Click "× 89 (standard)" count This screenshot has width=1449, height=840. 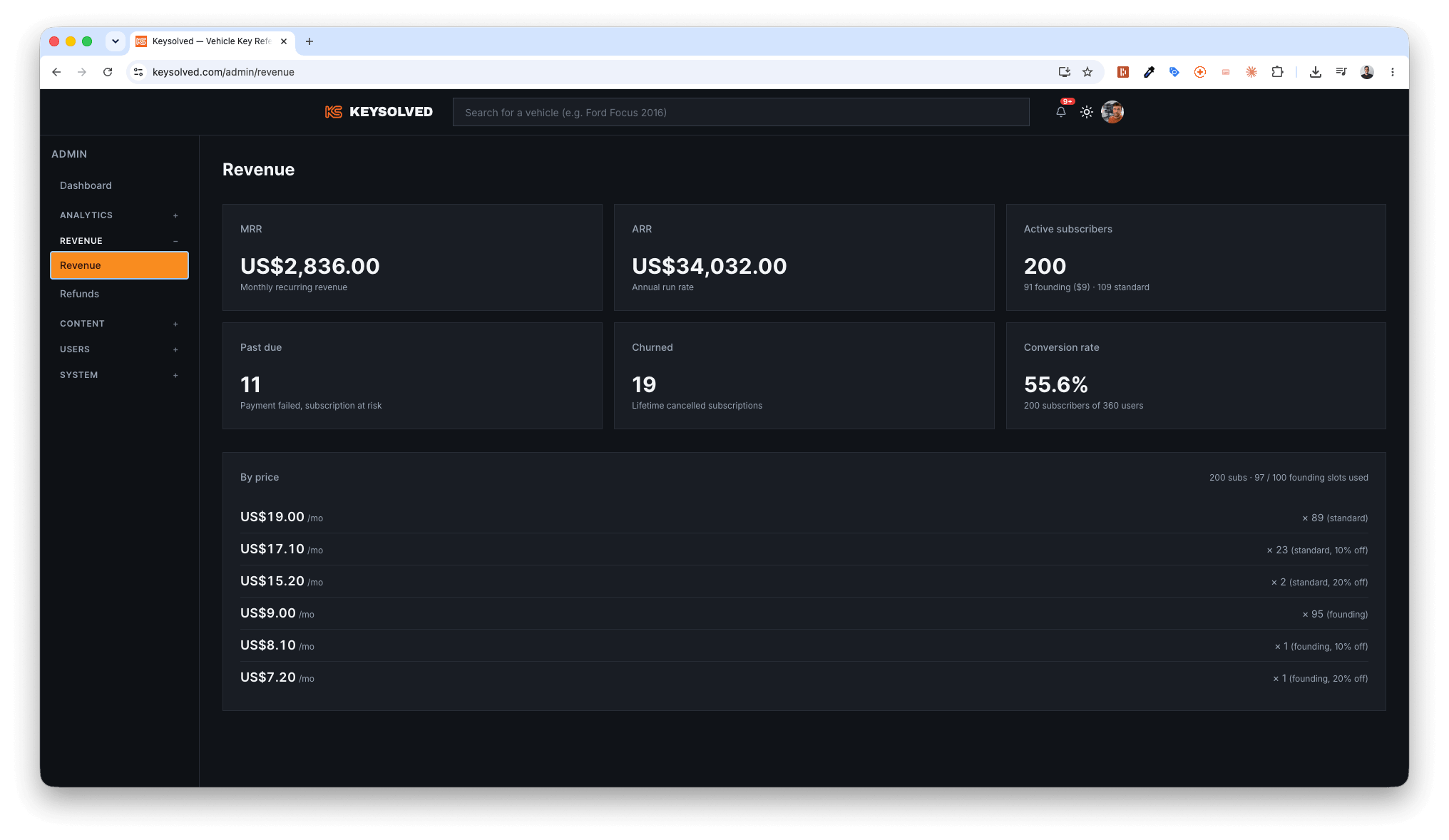pyautogui.click(x=1335, y=518)
